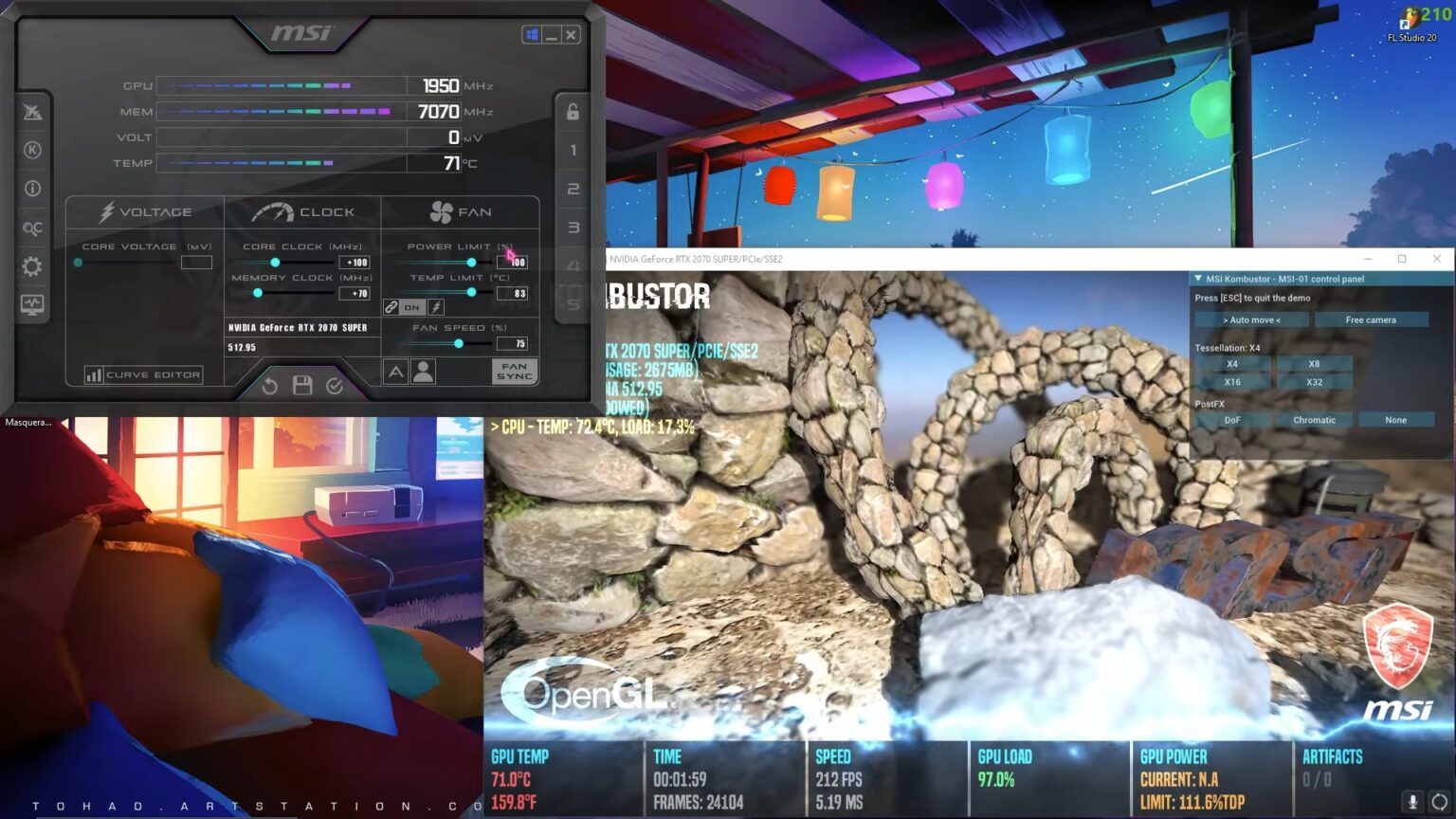Screen dimensions: 1456x819
Task: Set Tessellation to X32
Action: [x=1315, y=381]
